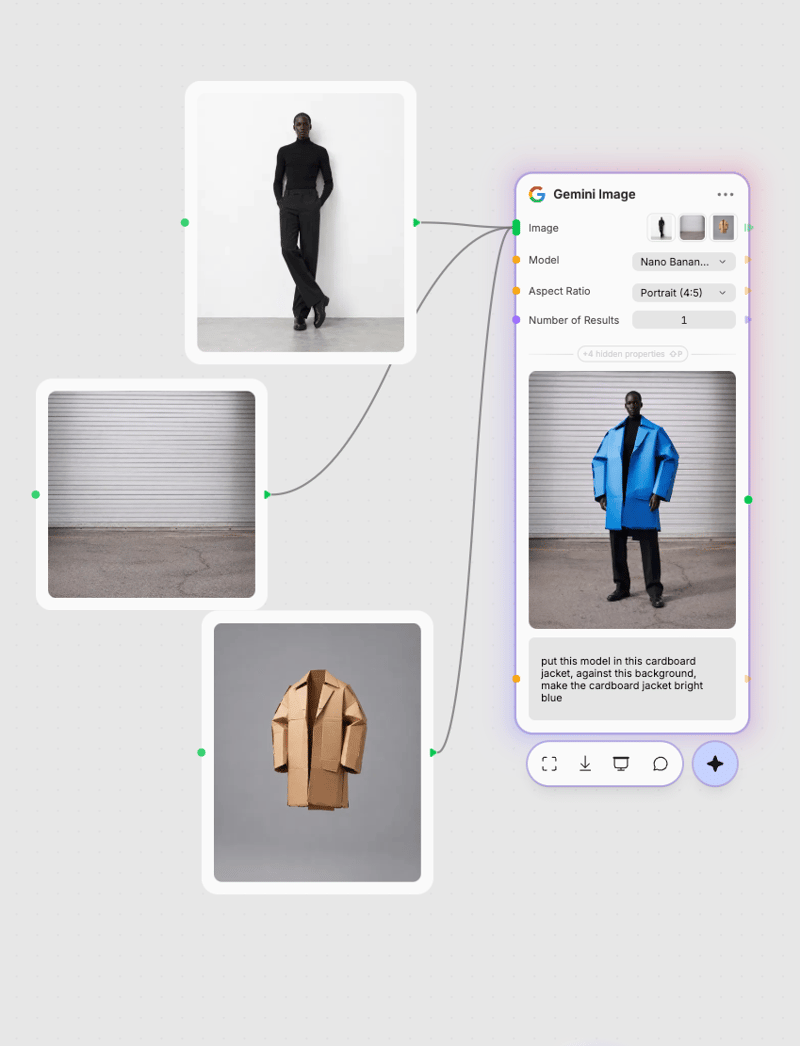The width and height of the screenshot is (800, 1046).
Task: Click the purple Number of Results input port
Action: 516,320
